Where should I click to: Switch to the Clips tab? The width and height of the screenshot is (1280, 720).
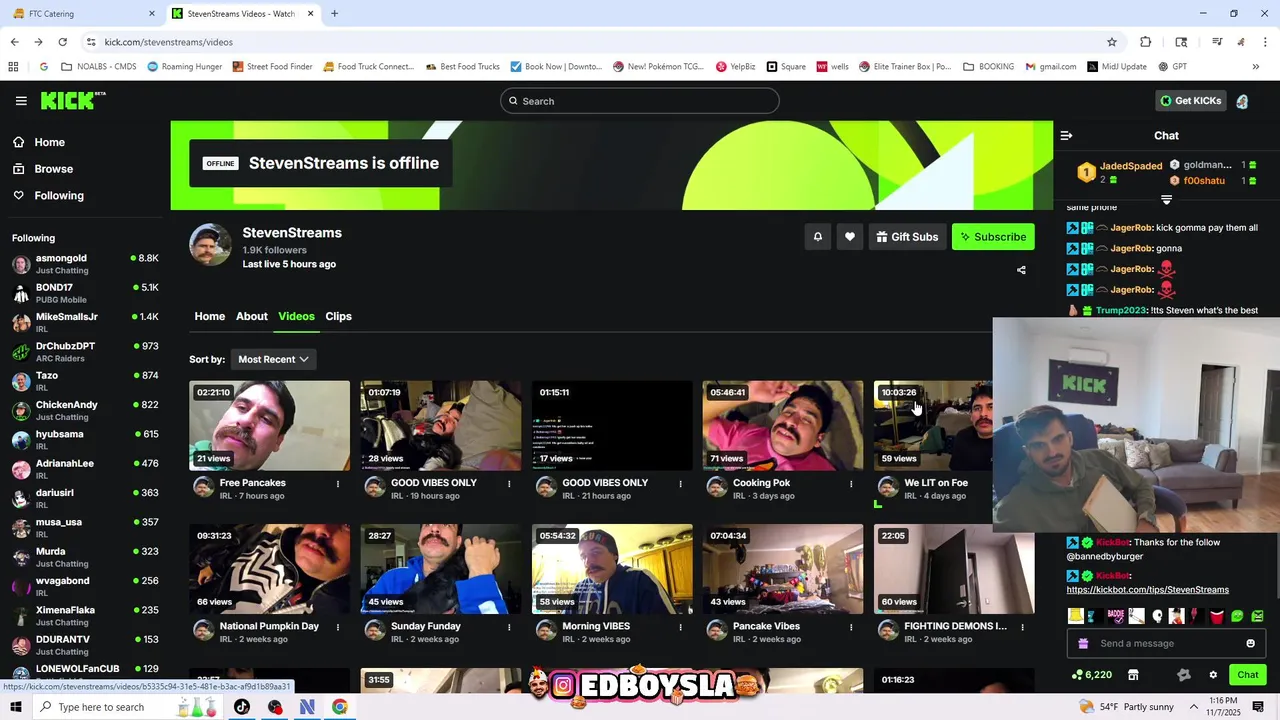pyautogui.click(x=338, y=316)
